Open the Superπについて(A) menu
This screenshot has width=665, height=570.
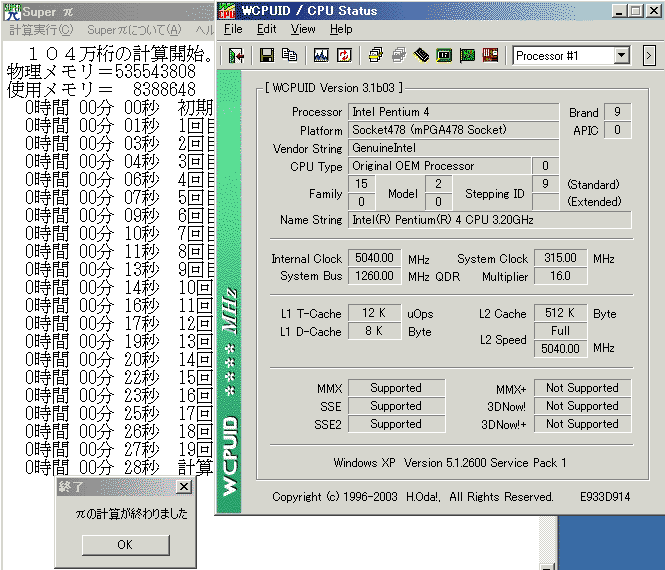(x=134, y=31)
